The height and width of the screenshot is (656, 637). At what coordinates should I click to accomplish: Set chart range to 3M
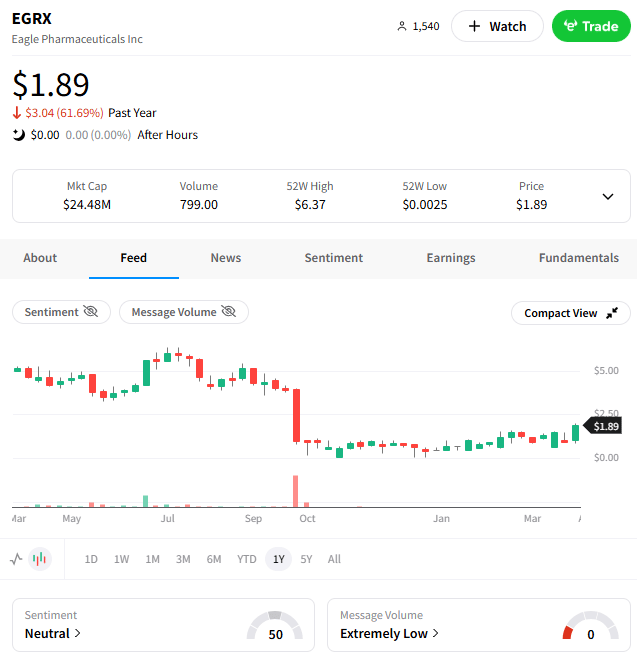point(183,559)
